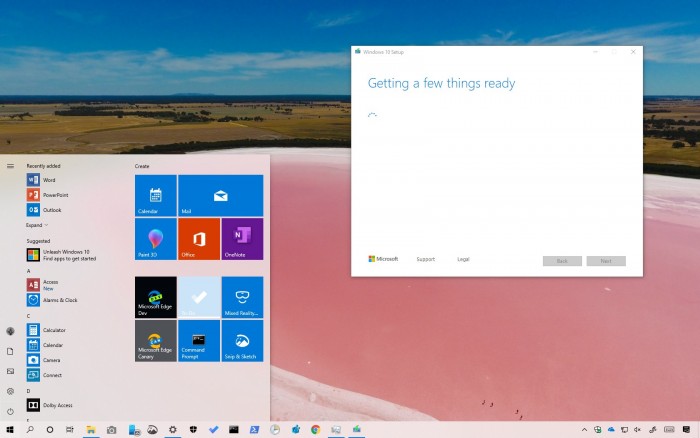This screenshot has width=700, height=438.
Task: Switch to Windows 10 Setup taskbar icon
Action: (x=356, y=430)
